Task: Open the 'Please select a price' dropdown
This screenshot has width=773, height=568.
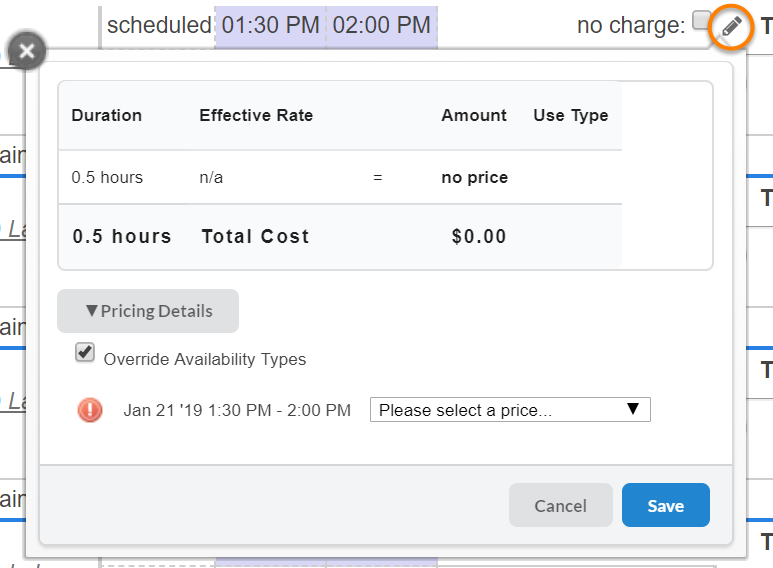Action: pyautogui.click(x=510, y=410)
